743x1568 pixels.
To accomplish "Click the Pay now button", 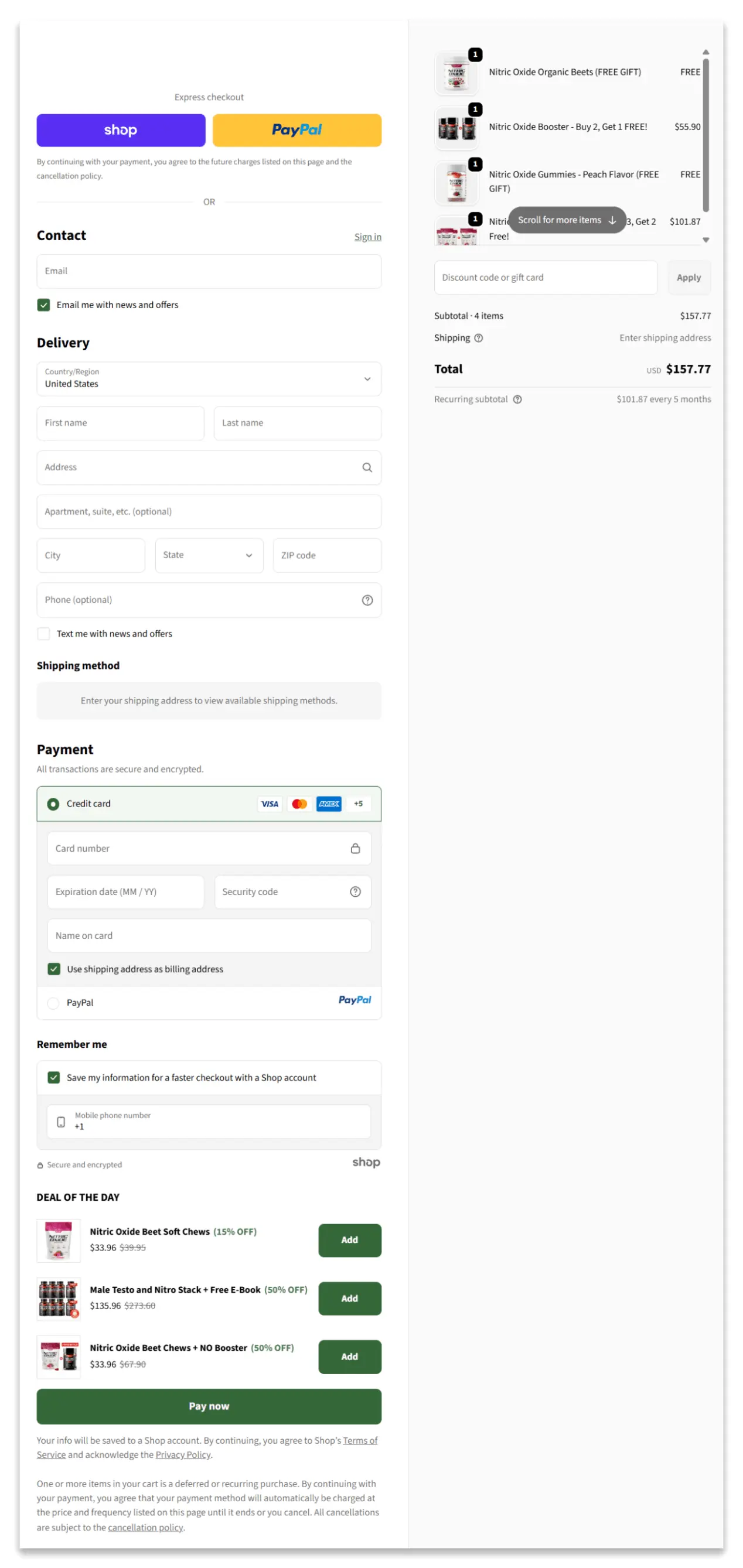I will click(209, 1407).
